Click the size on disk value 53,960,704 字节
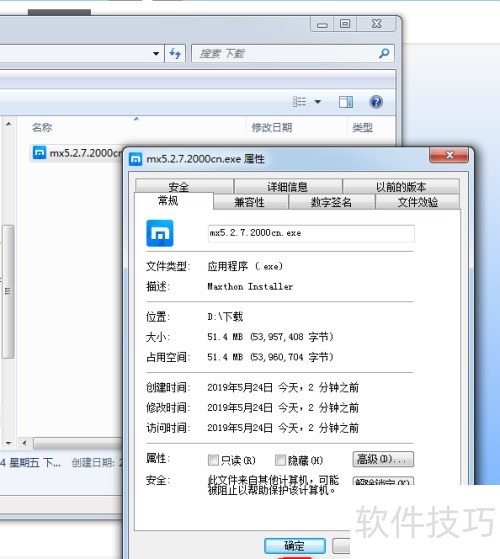500x559 pixels. click(x=292, y=357)
